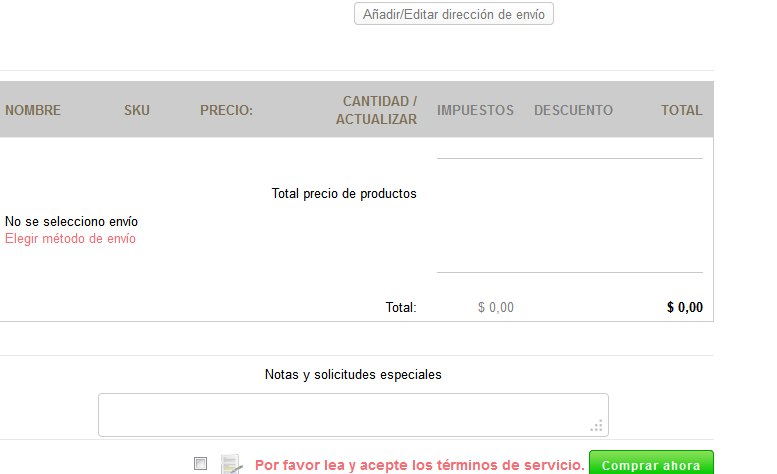Viewport: 777px width, 474px height.
Task: Select the IMPUESTOS column header
Action: tap(475, 110)
